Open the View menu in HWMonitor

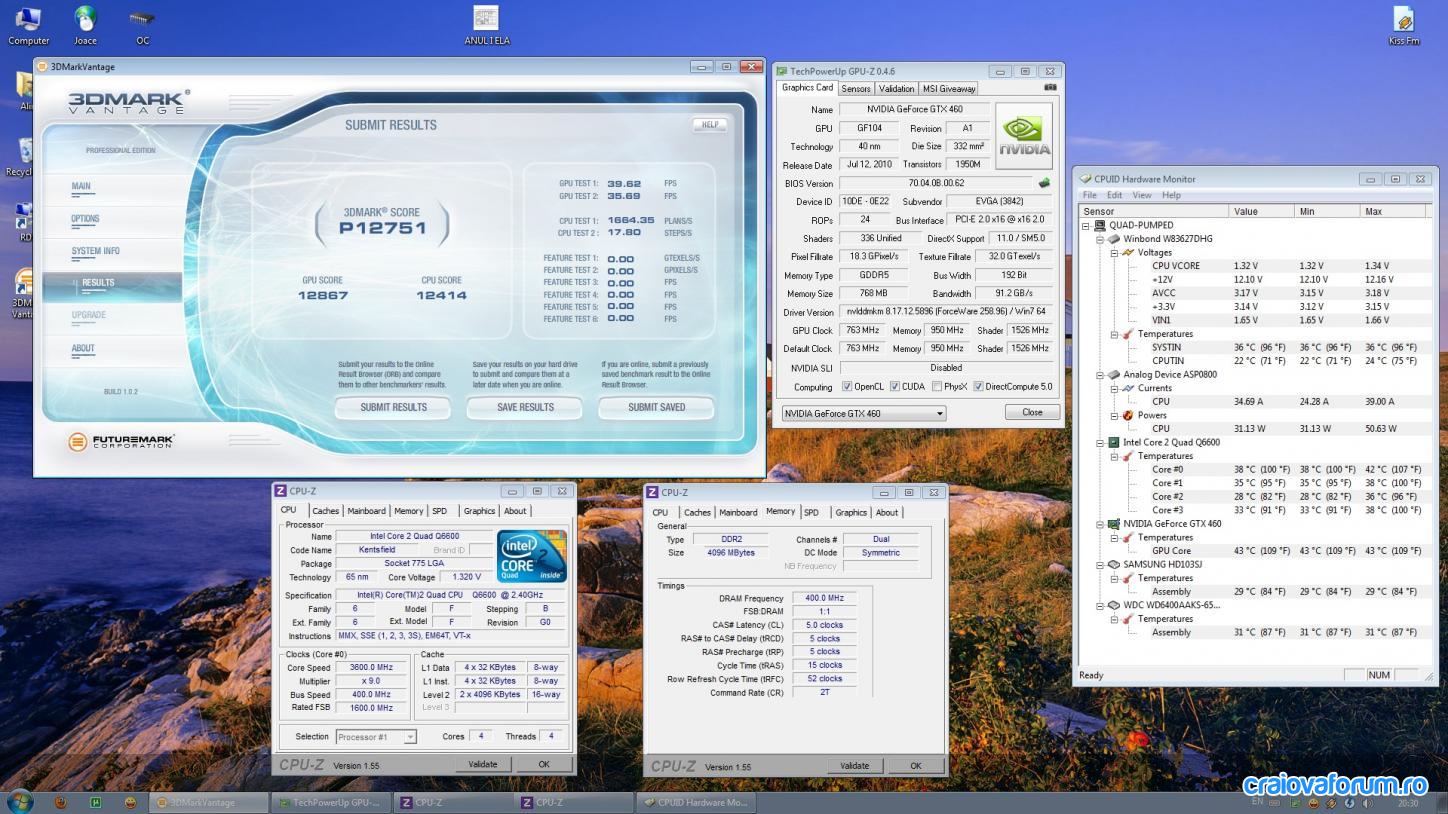tap(1141, 195)
